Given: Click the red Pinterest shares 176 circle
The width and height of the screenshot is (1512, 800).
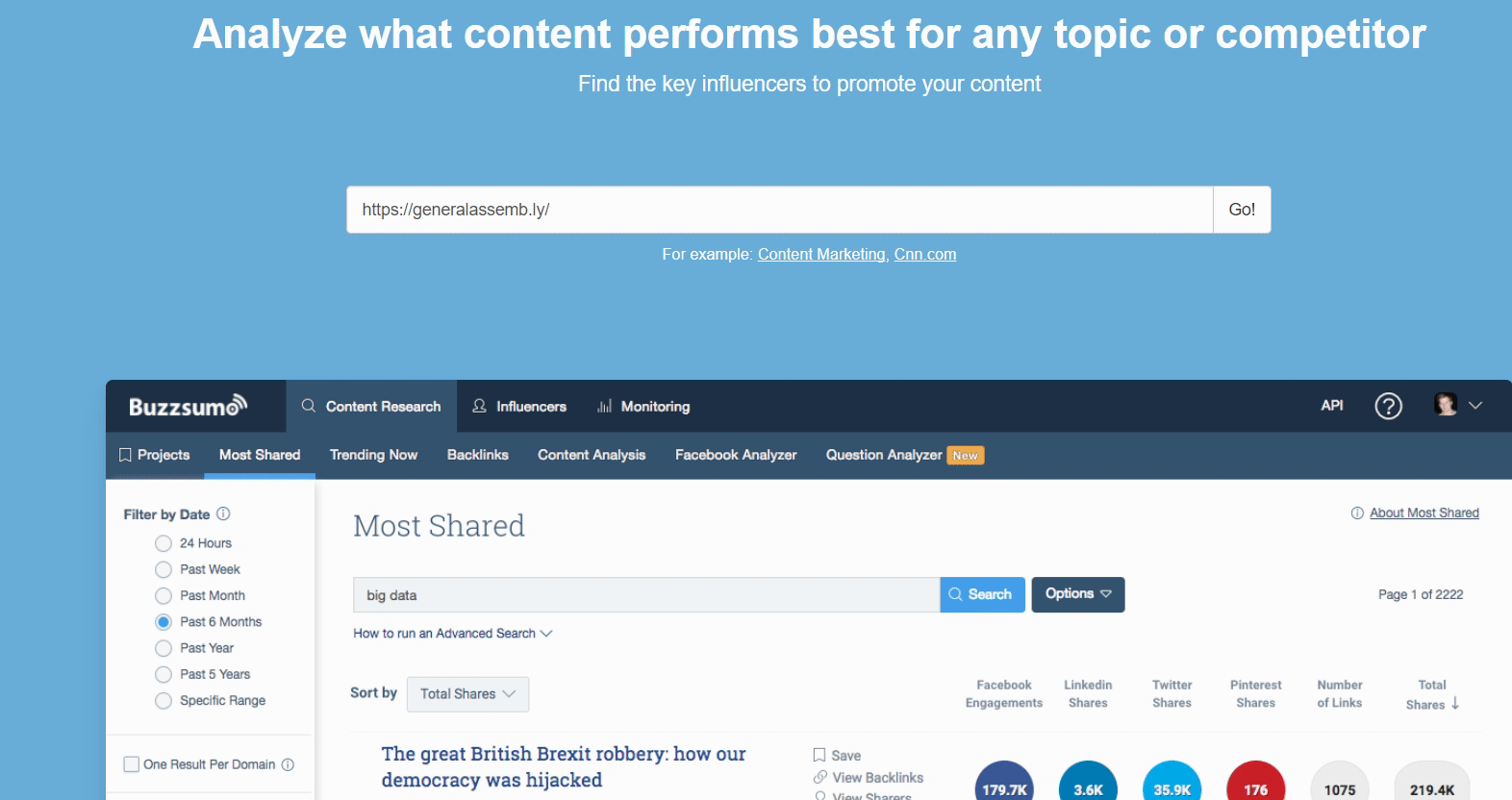Looking at the screenshot, I should coord(1255,786).
